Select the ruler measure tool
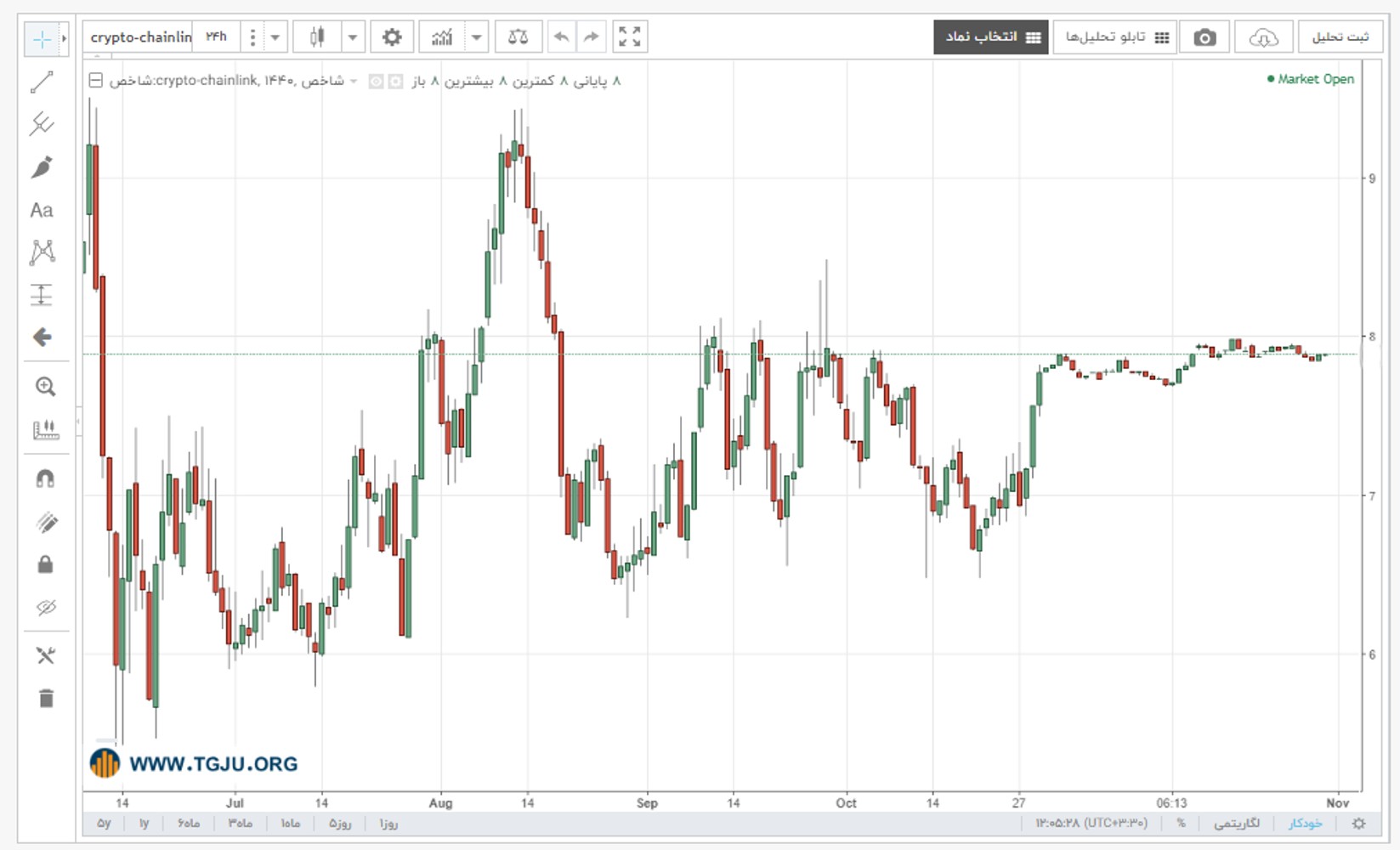Viewport: 1400px width, 850px height. (45, 430)
